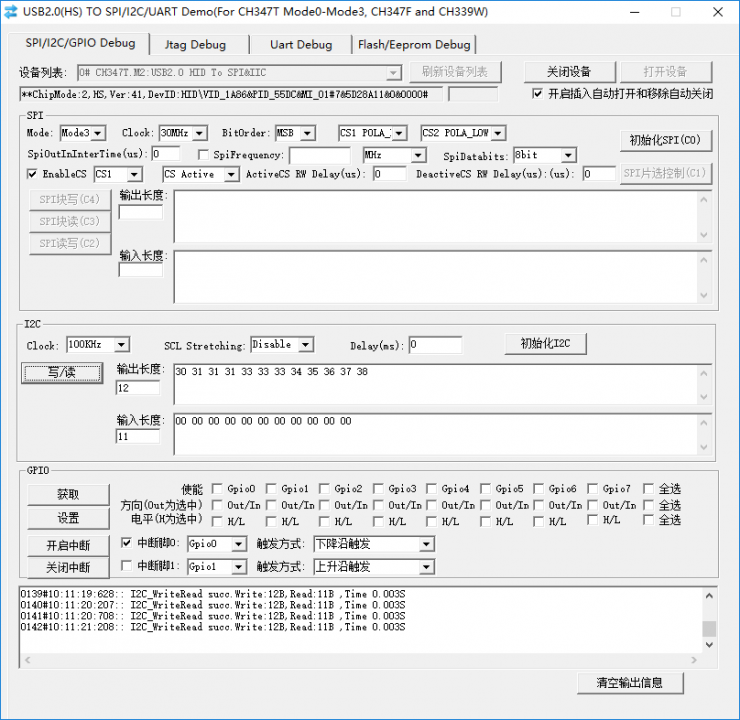The image size is (740, 720).
Task: Enable Gpio3 checkbox
Action: coord(378,488)
